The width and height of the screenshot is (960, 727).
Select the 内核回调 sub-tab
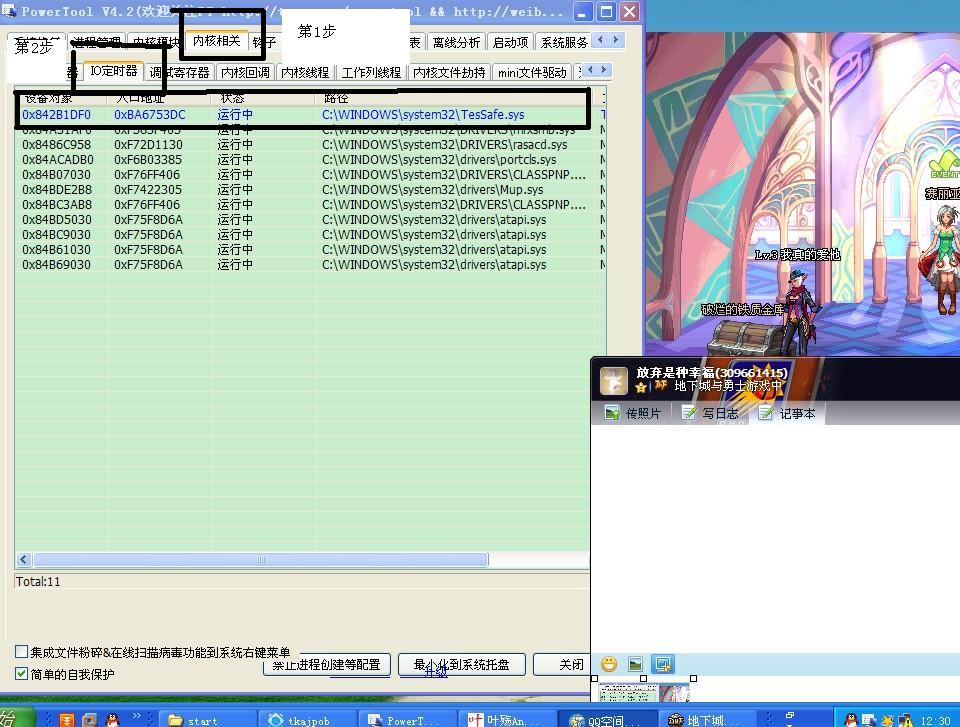click(245, 72)
